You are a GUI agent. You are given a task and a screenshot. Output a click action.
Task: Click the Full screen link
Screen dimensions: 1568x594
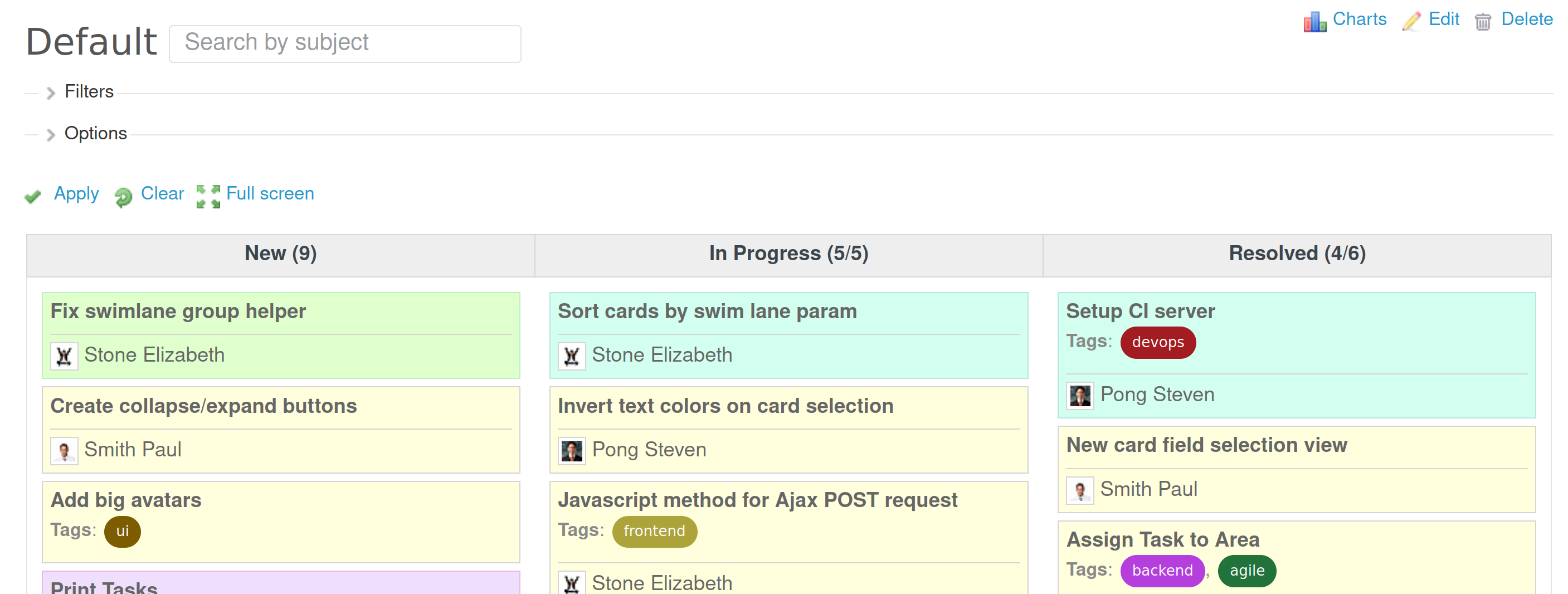pyautogui.click(x=270, y=193)
